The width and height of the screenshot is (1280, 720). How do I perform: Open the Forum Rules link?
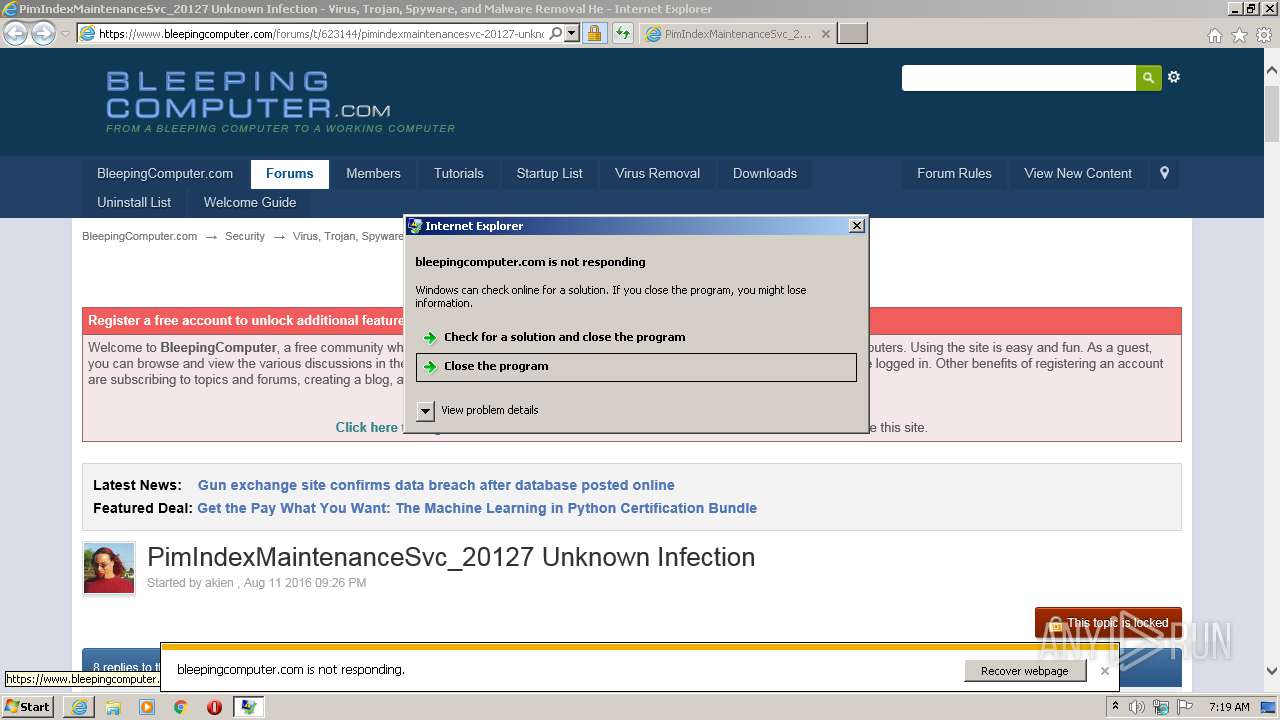point(954,173)
